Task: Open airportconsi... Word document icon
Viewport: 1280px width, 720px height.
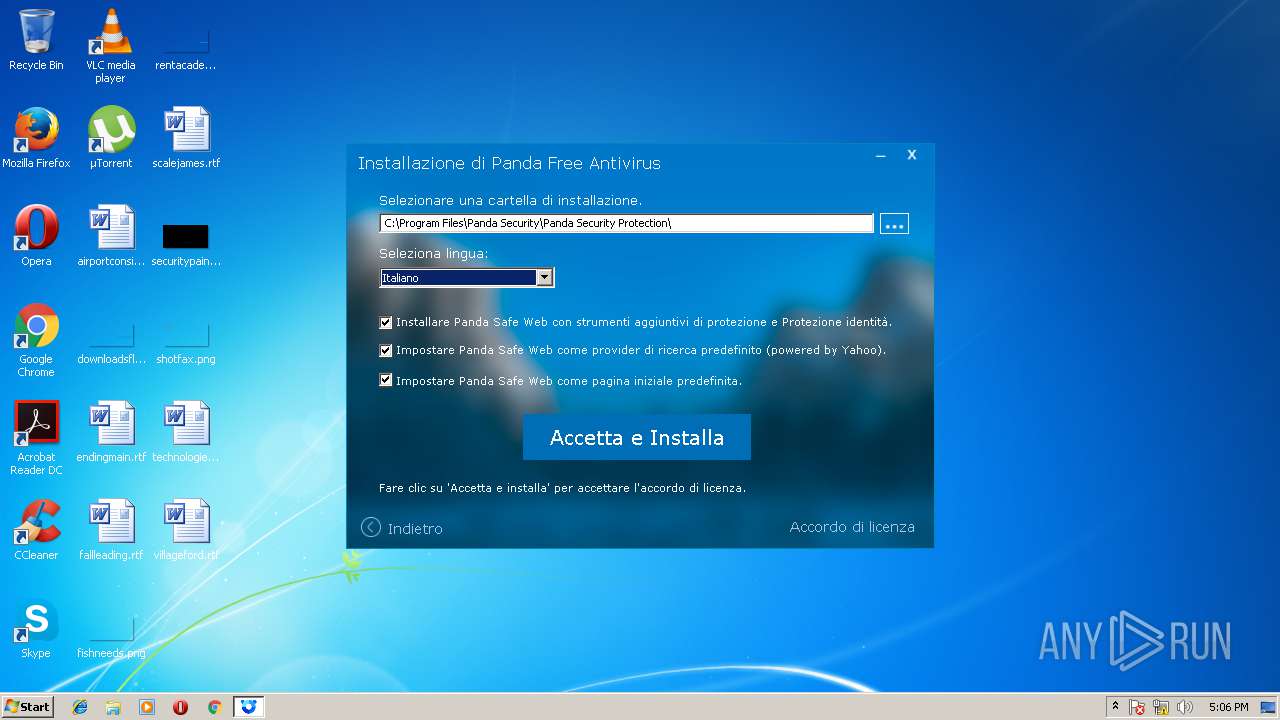Action: pyautogui.click(x=111, y=236)
